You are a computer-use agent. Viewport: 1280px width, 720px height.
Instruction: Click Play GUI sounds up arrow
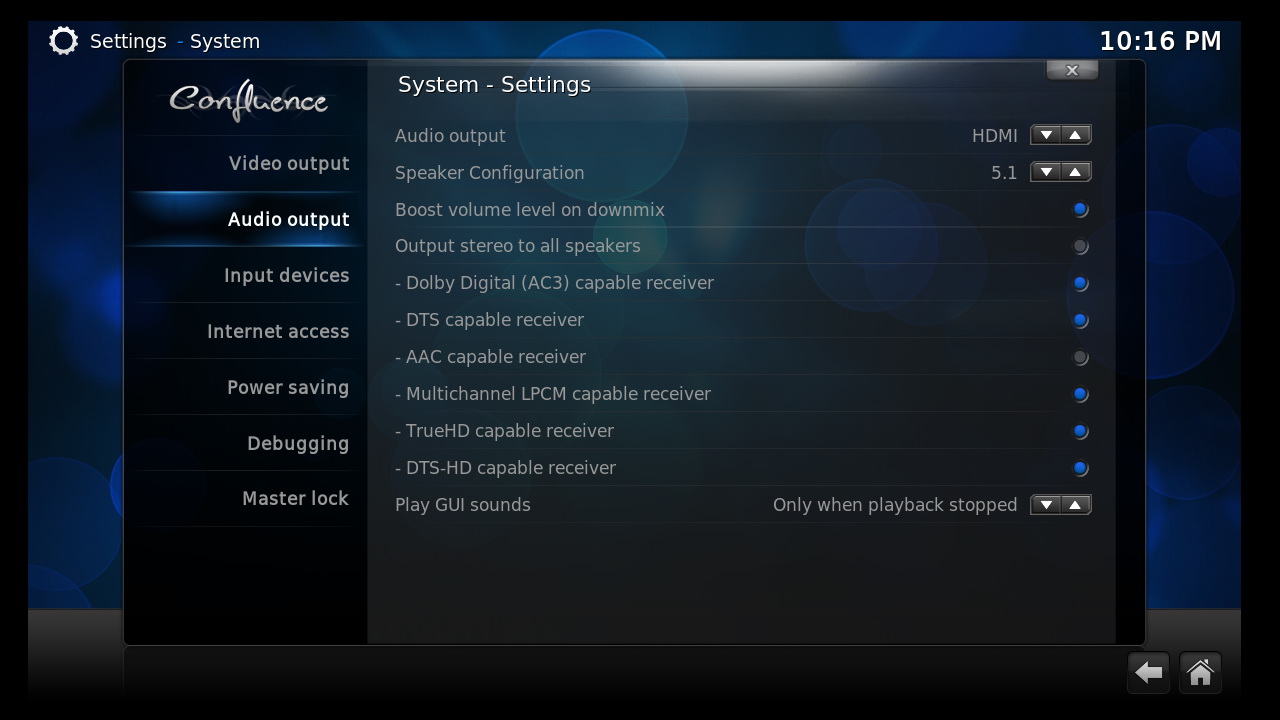pos(1075,505)
